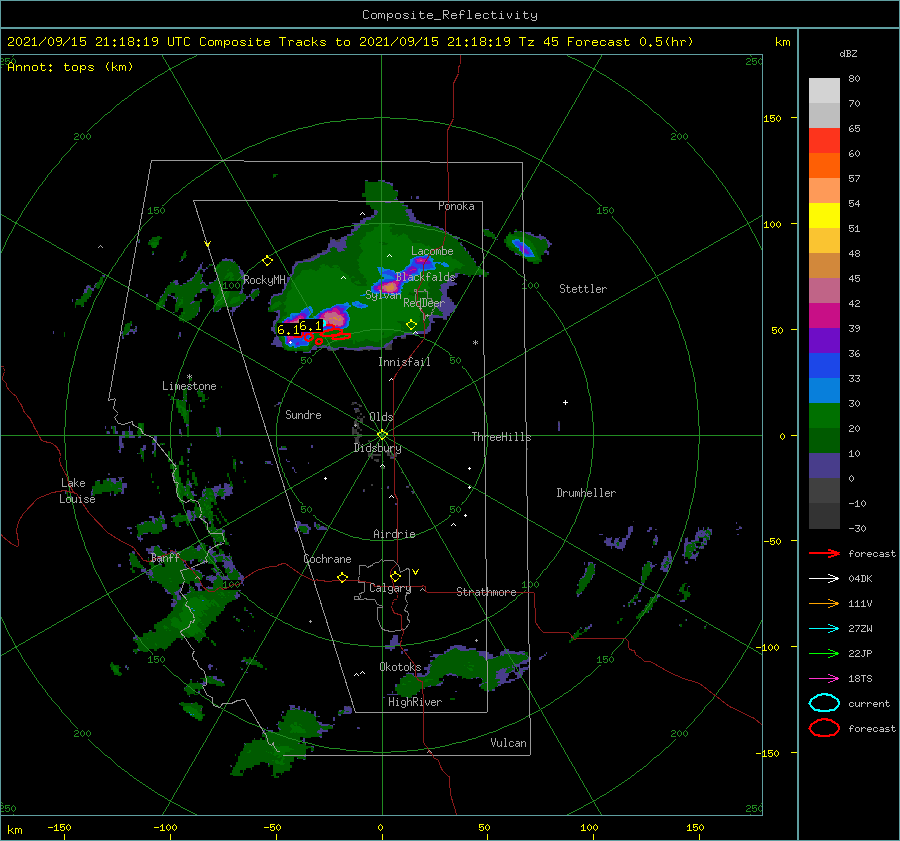Click the Strathmore town label

[x=486, y=592]
